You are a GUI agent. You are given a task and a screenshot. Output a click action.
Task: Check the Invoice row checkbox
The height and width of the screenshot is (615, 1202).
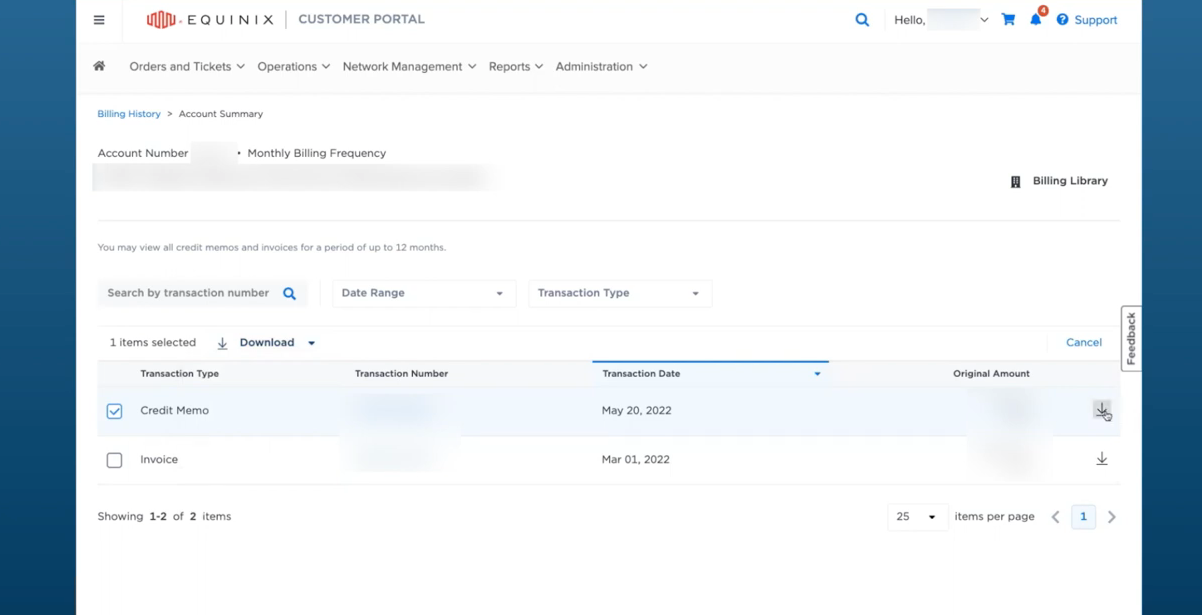pyautogui.click(x=115, y=460)
